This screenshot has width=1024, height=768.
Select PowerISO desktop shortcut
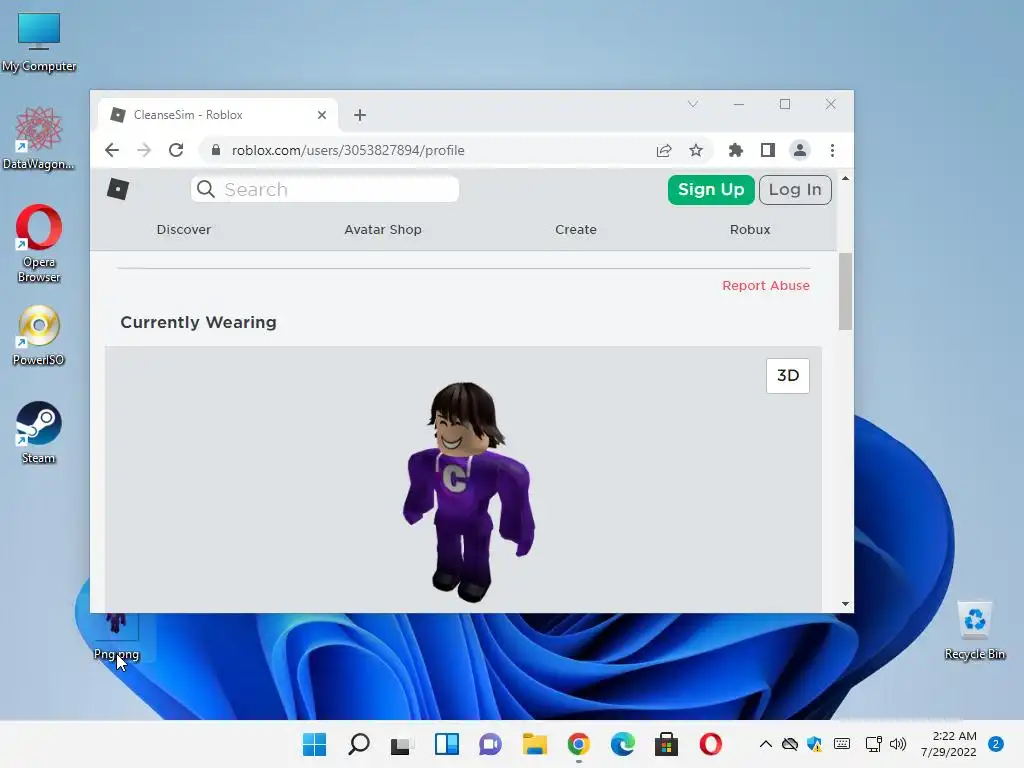(39, 336)
